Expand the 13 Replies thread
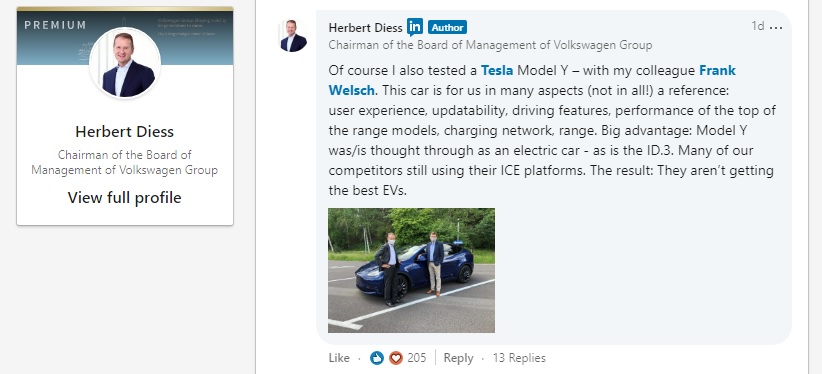The height and width of the screenshot is (374, 822). 519,358
